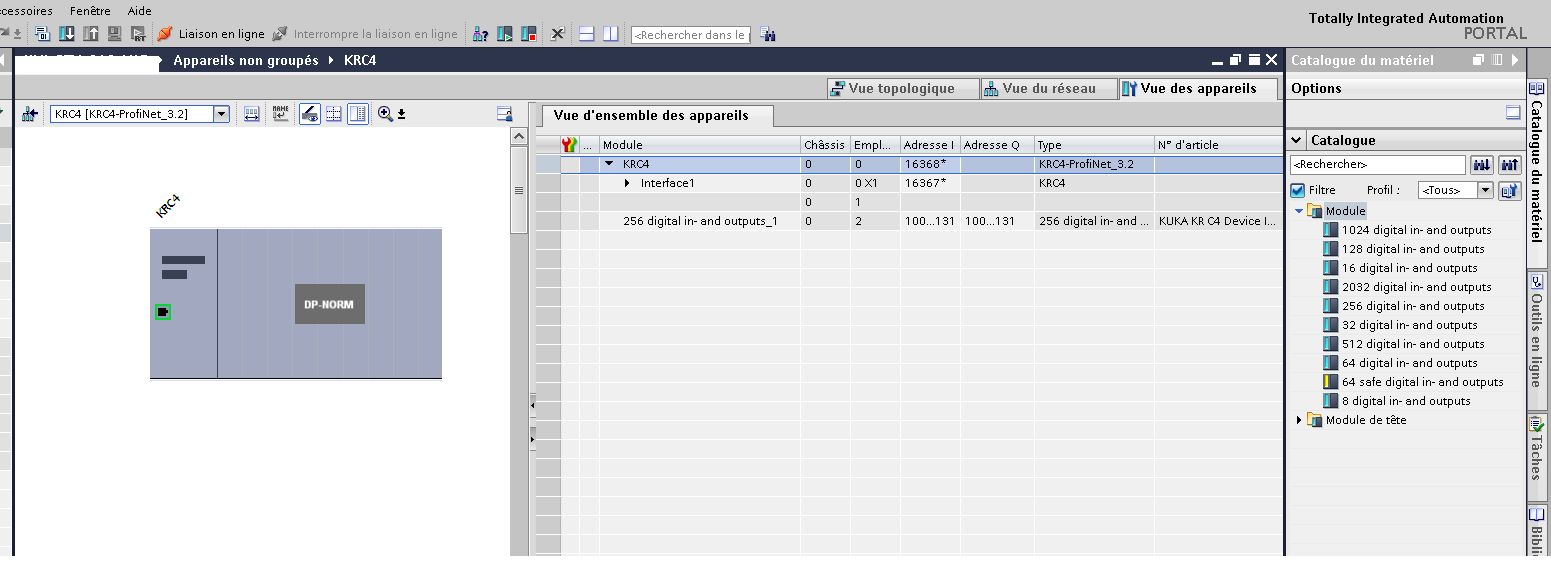Split the editor area horizontally
The height and width of the screenshot is (568, 1551).
coord(587,34)
